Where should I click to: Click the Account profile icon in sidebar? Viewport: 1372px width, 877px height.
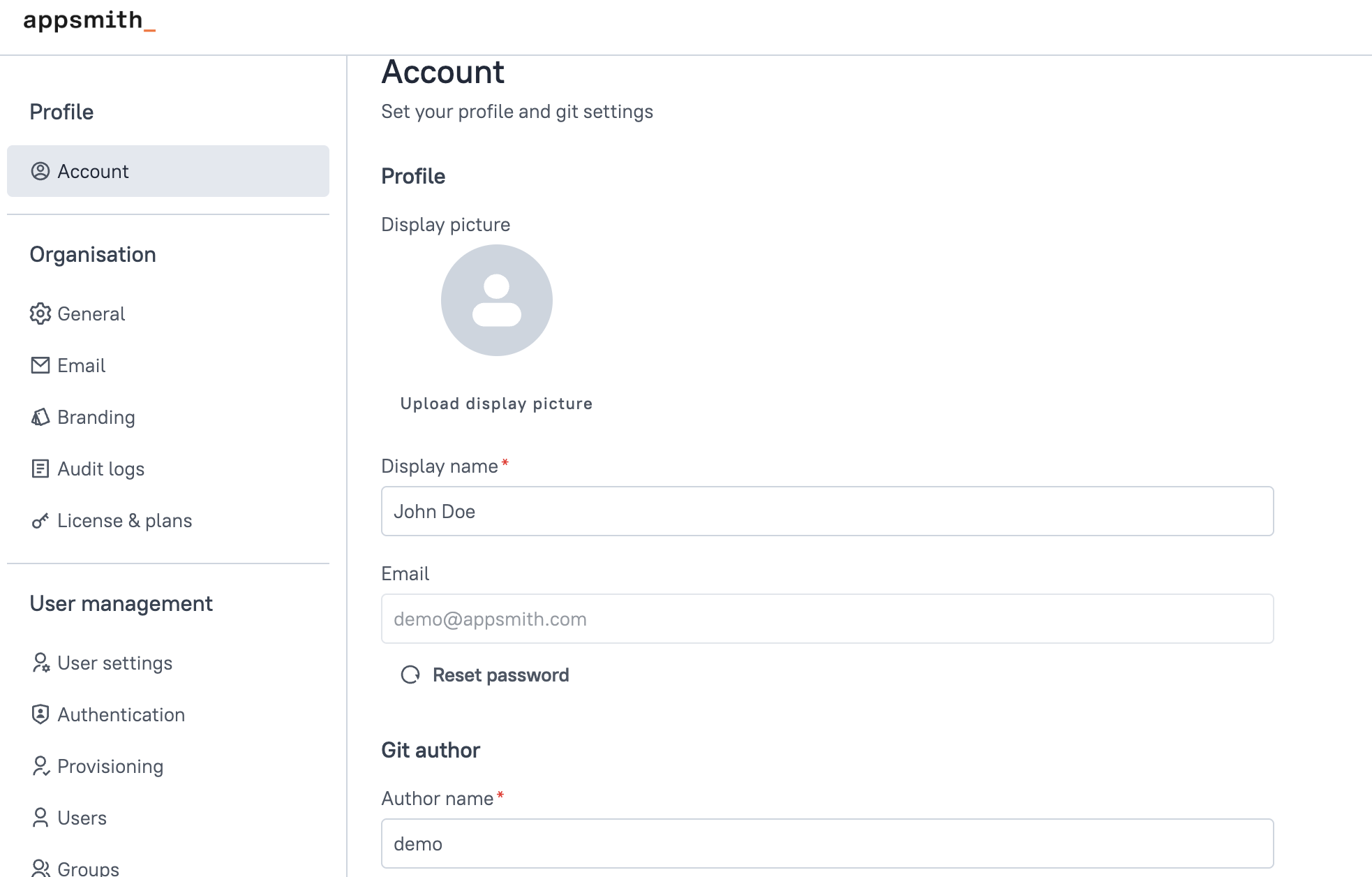point(40,171)
